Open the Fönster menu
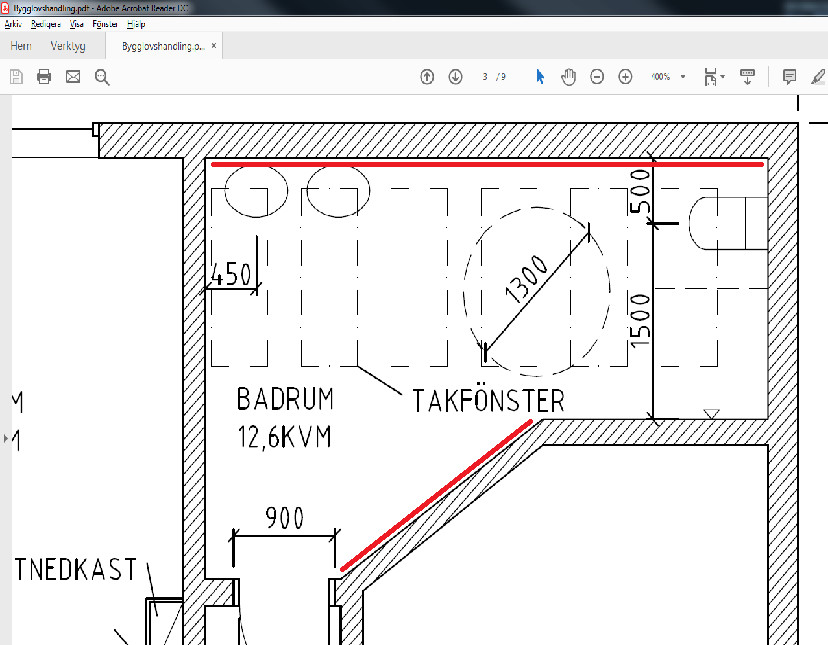828x645 pixels. tap(105, 23)
